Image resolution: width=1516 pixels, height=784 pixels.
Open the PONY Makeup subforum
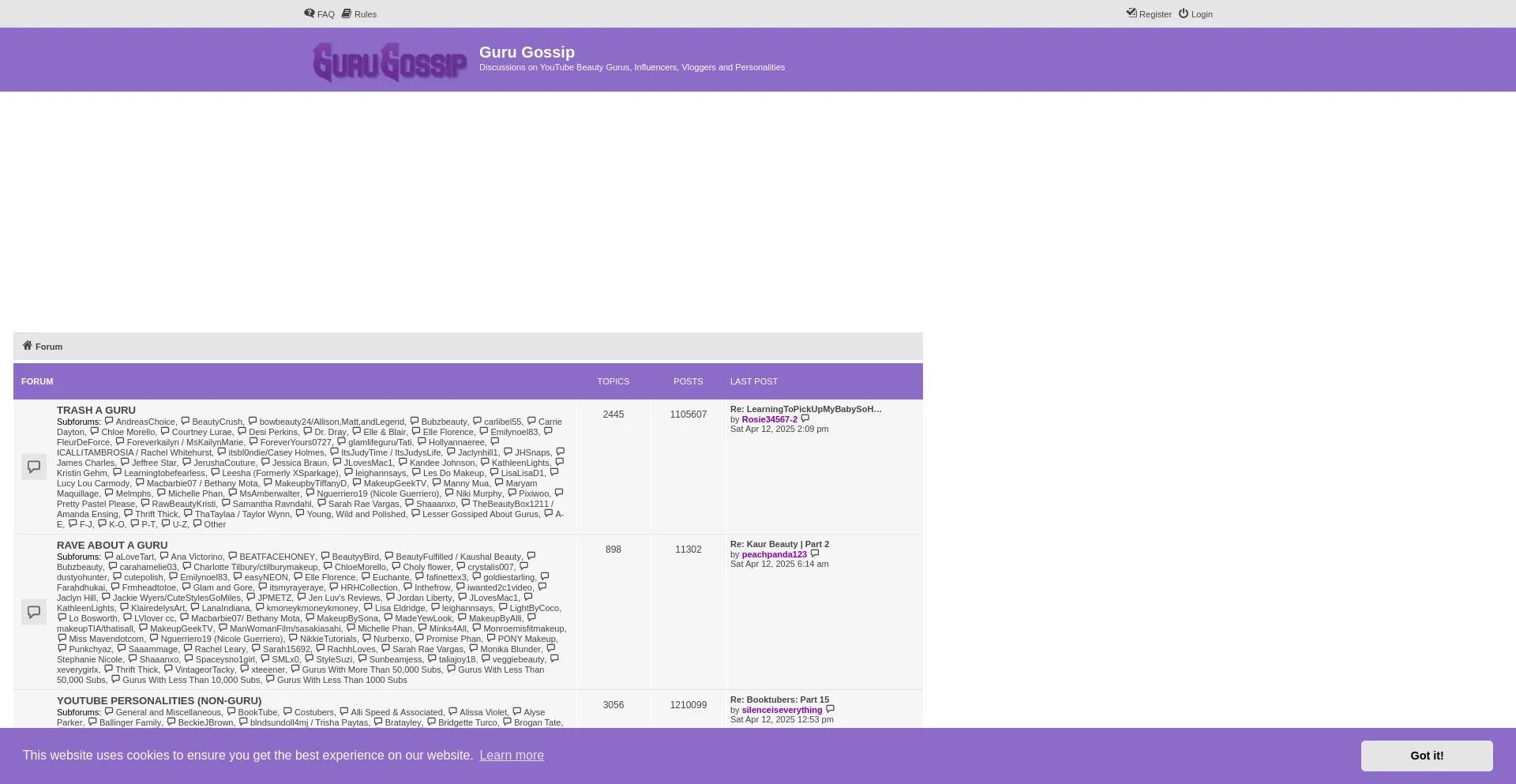click(x=527, y=639)
